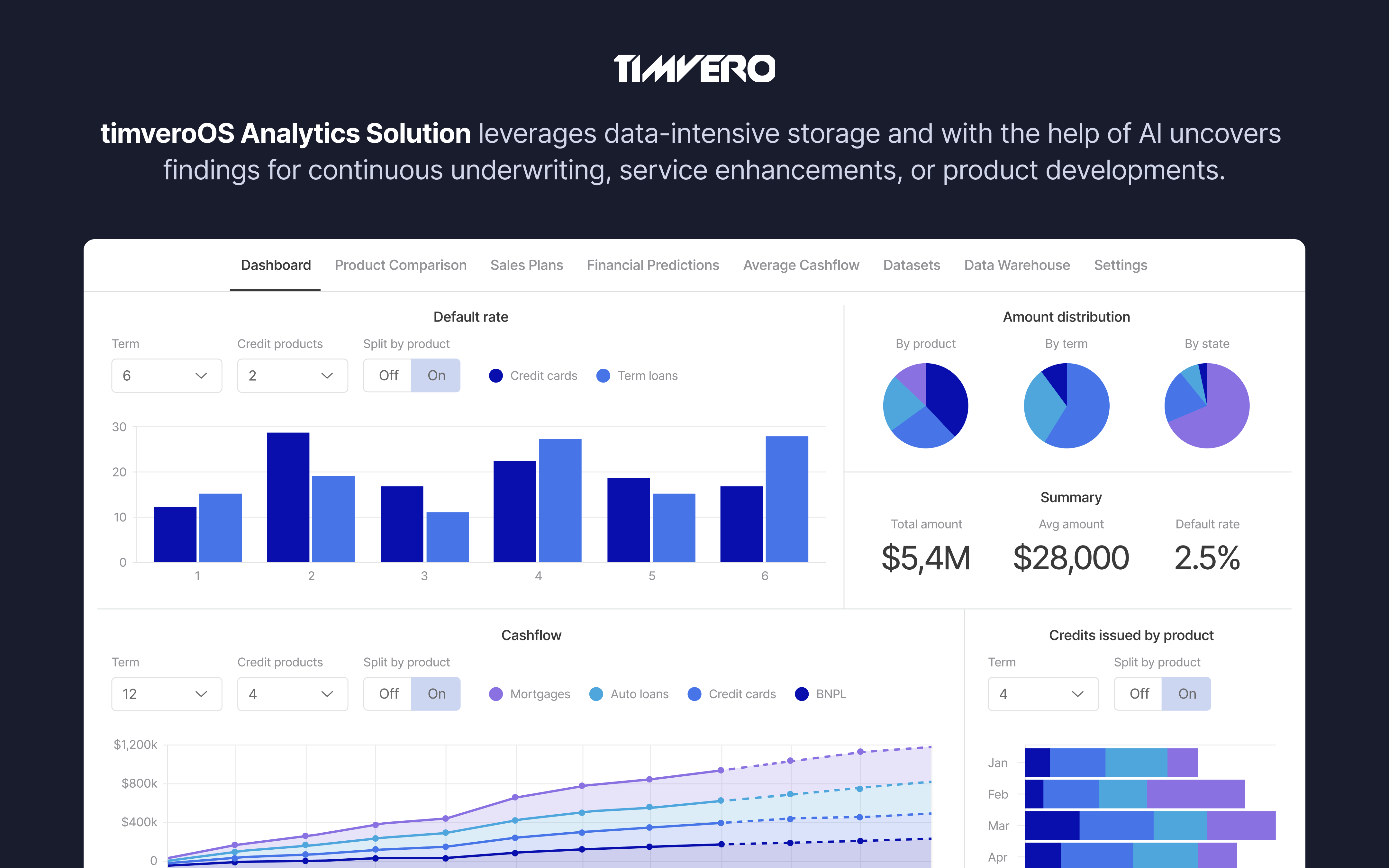Click the By state pie chart
1389x868 pixels.
tap(1206, 405)
